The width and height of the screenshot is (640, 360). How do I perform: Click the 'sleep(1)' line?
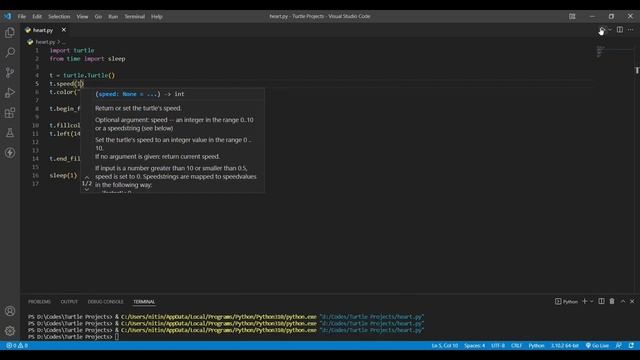click(x=63, y=176)
